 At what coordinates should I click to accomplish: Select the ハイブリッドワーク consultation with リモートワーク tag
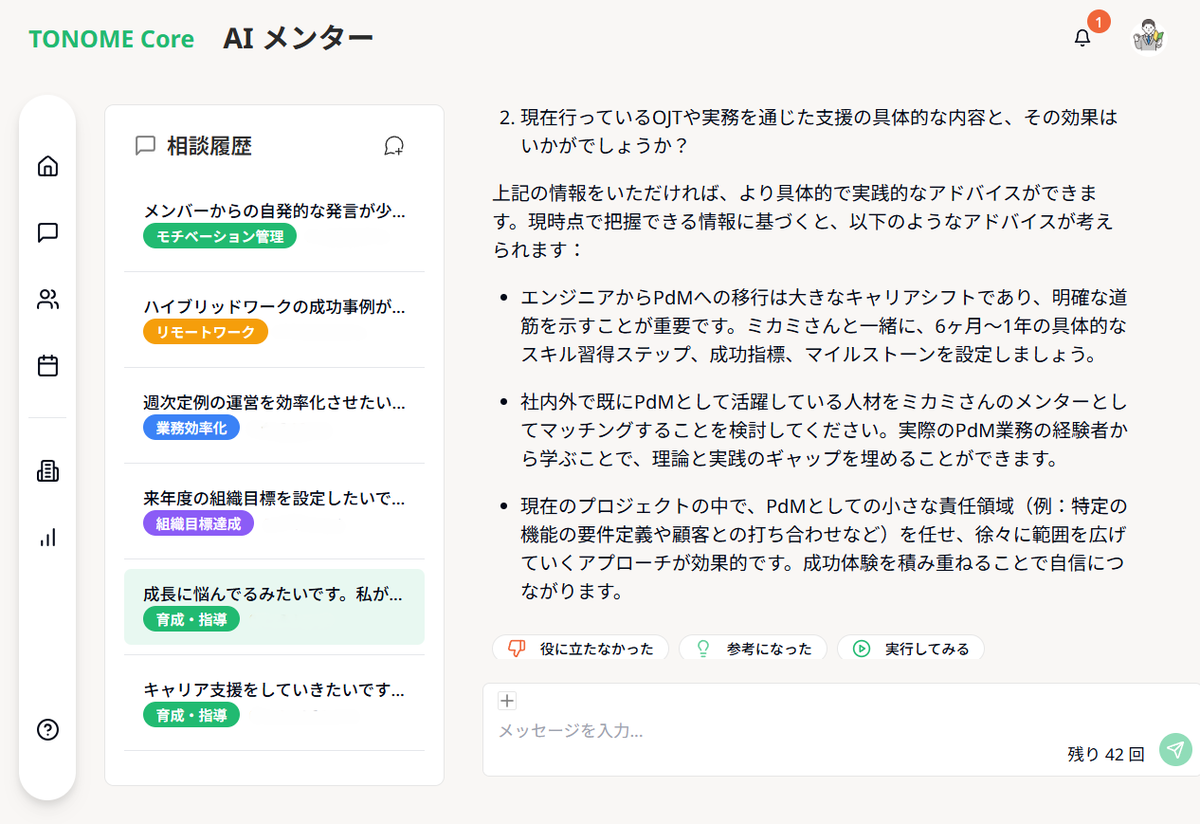coord(274,320)
